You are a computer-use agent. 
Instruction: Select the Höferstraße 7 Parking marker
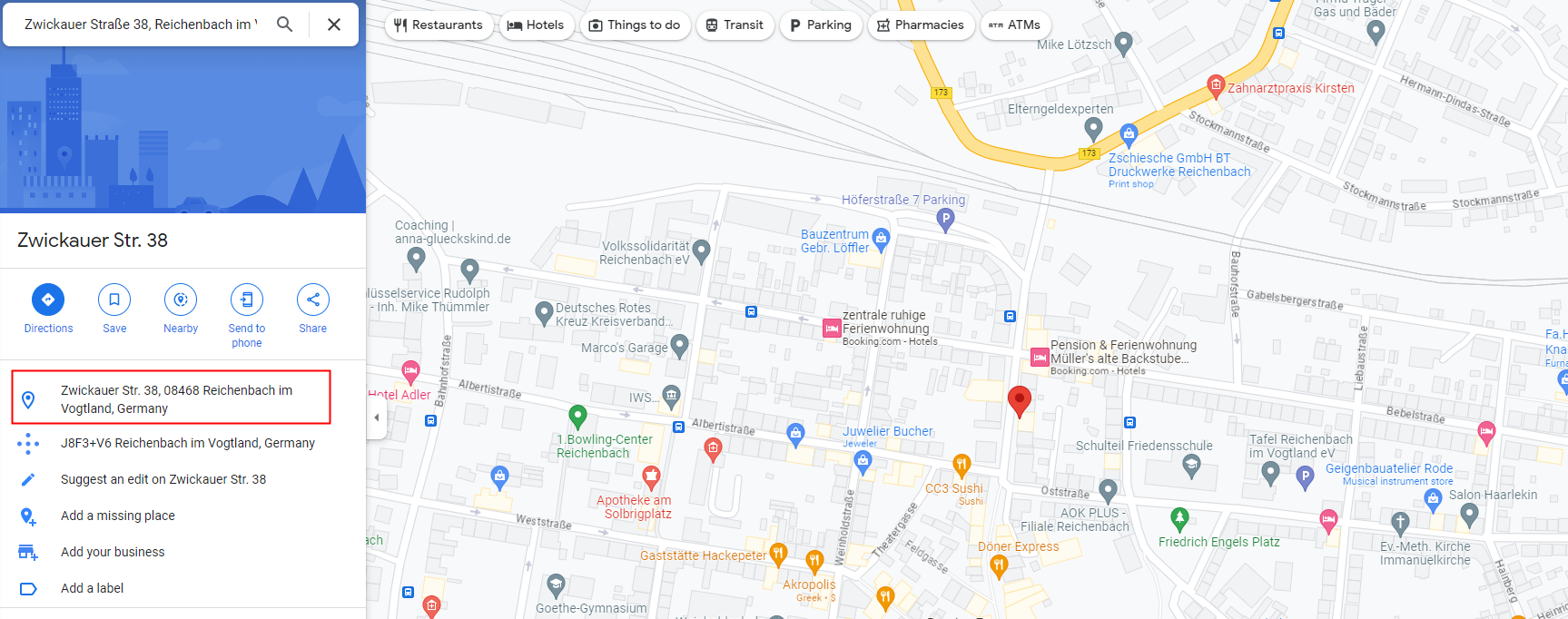(945, 219)
